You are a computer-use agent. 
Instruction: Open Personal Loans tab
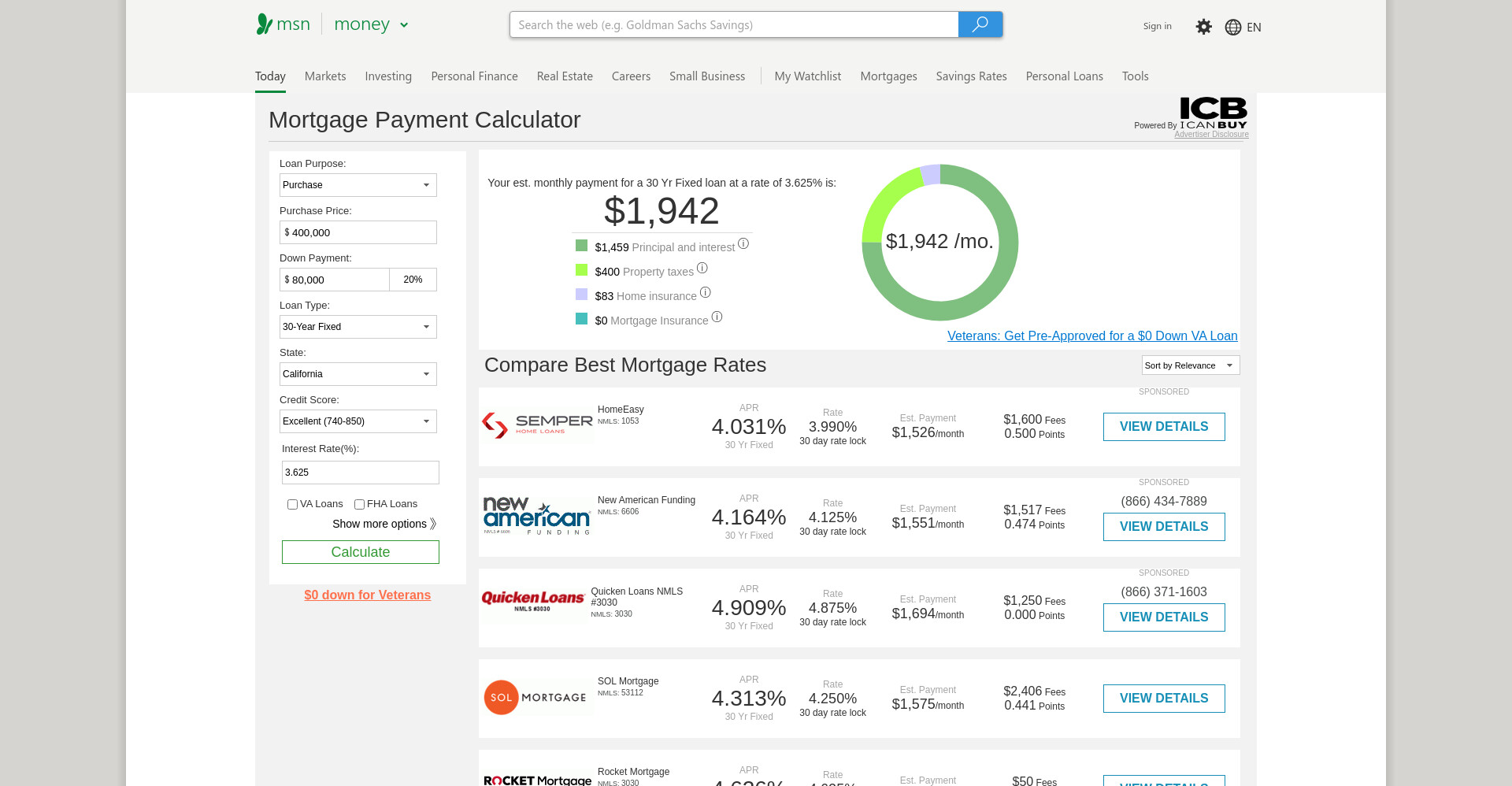(1064, 76)
